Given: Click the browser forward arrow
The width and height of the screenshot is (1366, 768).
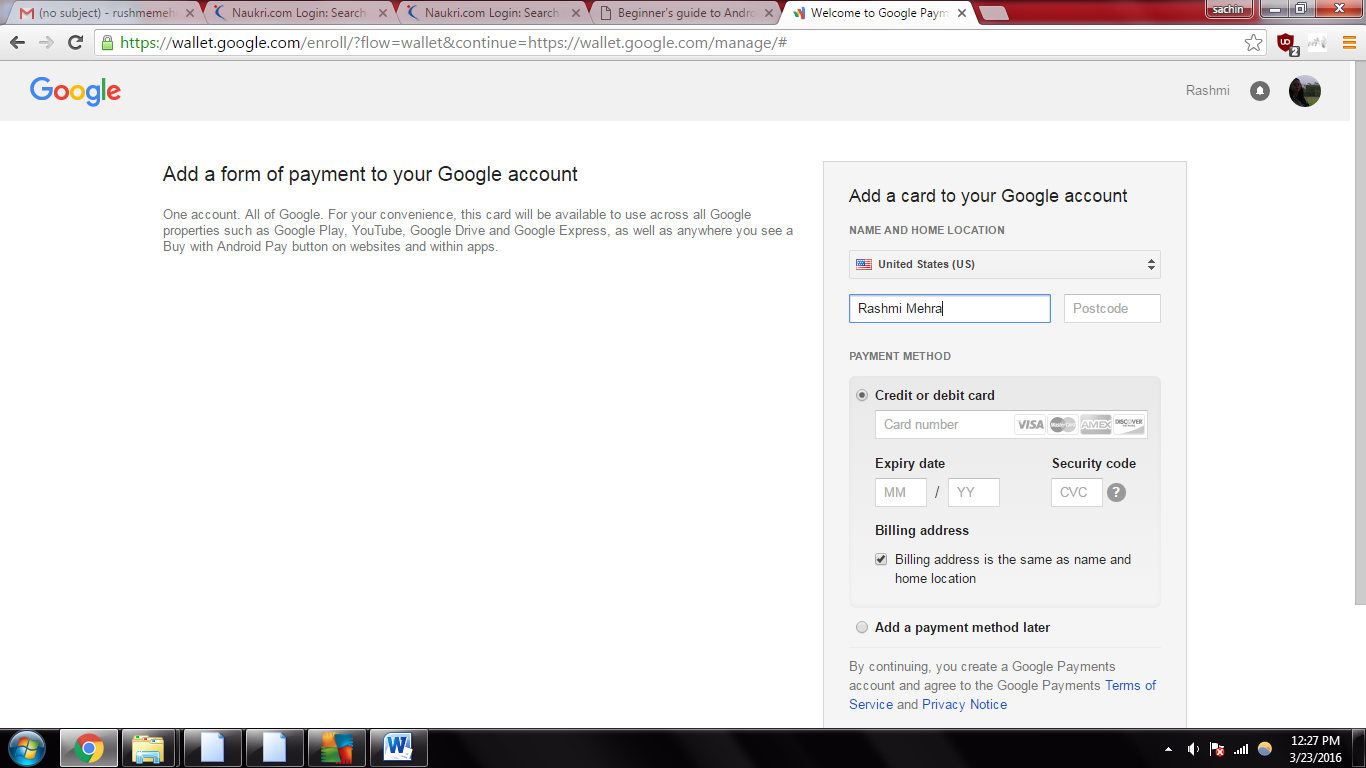Looking at the screenshot, I should (x=46, y=43).
